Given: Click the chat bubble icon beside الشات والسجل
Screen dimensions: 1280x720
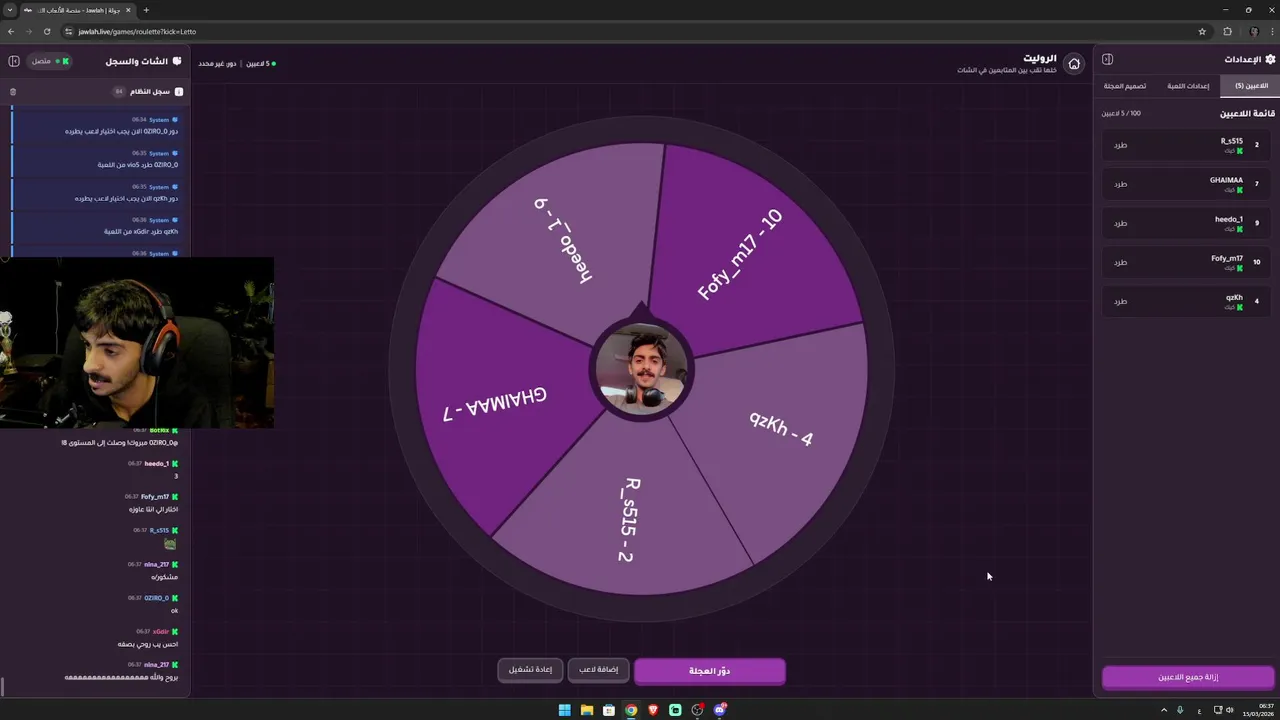Looking at the screenshot, I should pos(177,61).
